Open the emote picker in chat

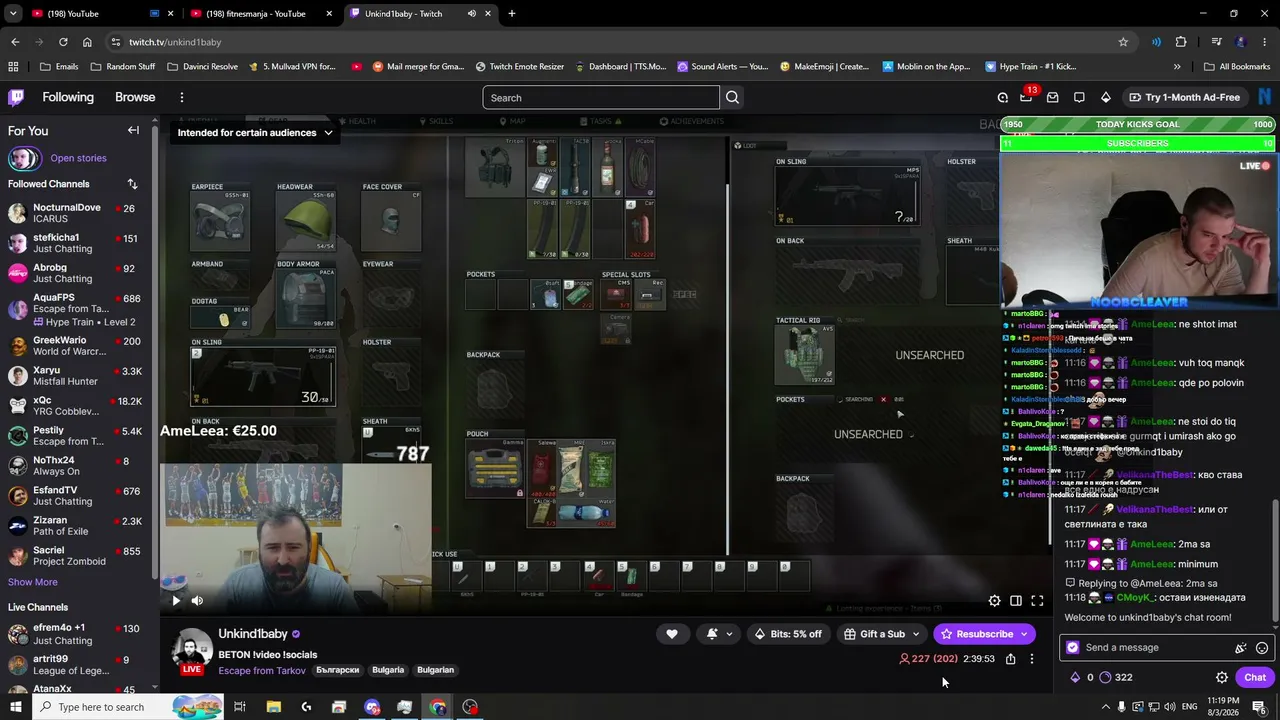point(1262,648)
